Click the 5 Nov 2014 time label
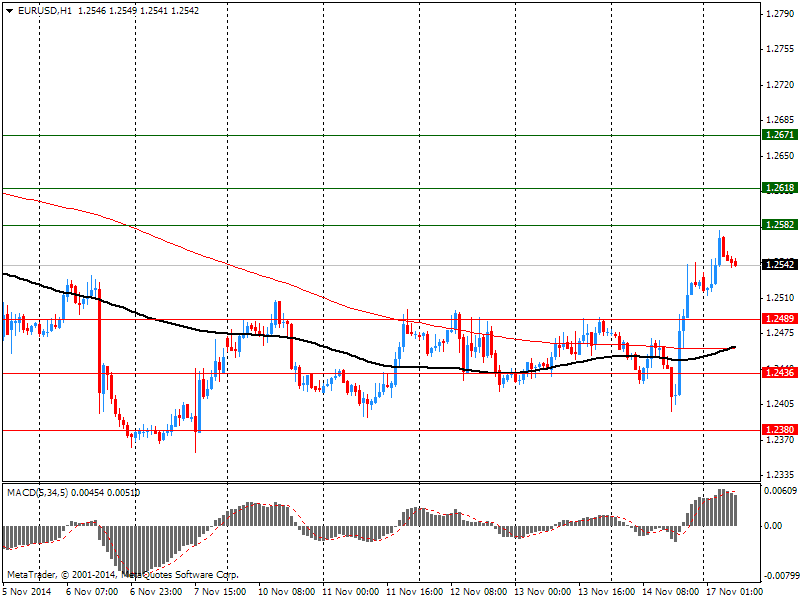The width and height of the screenshot is (800, 600). [27, 592]
